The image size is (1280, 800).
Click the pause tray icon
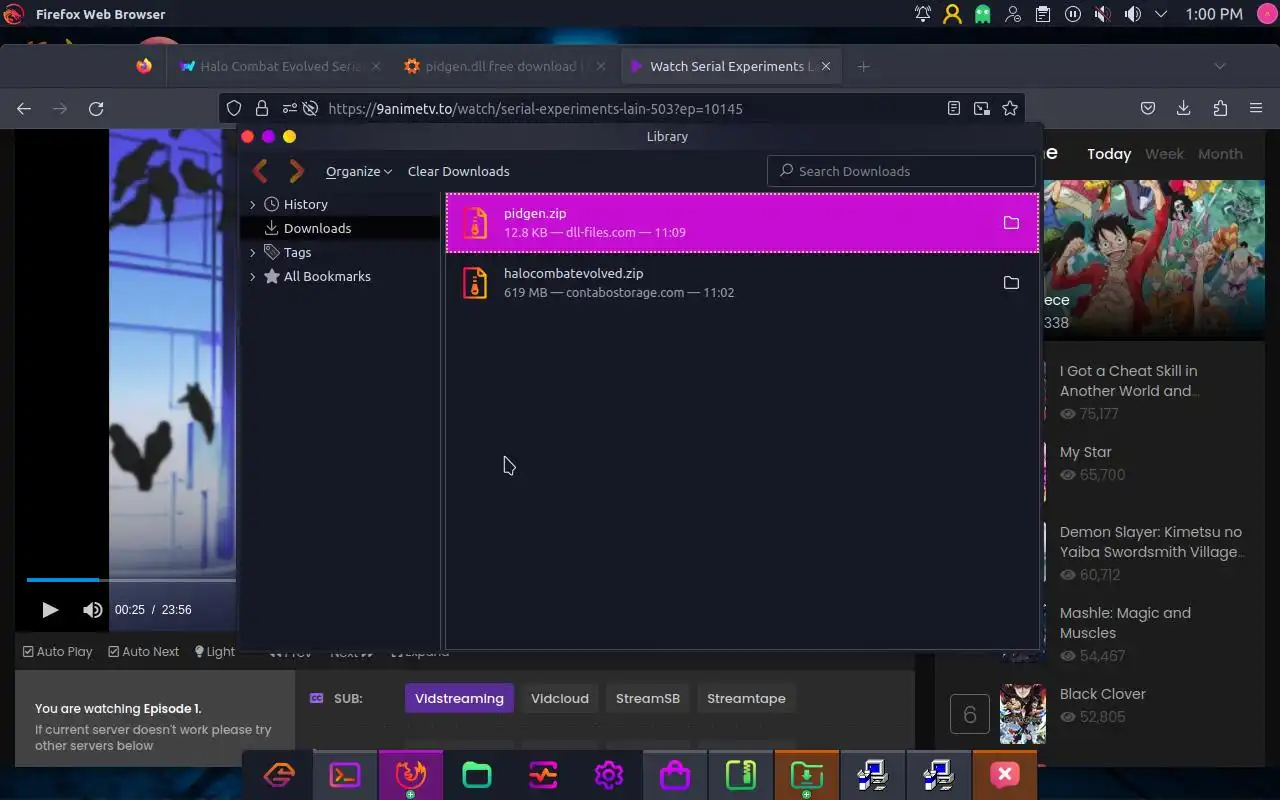point(1072,14)
